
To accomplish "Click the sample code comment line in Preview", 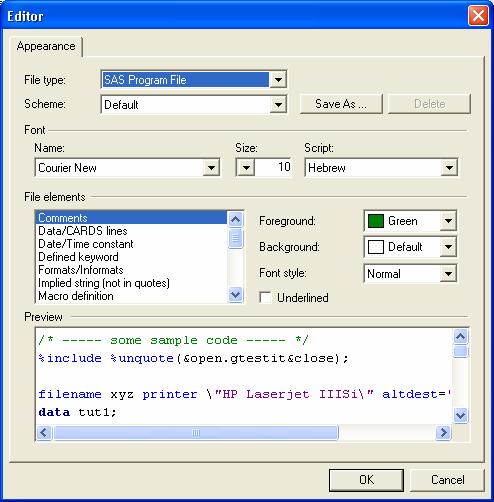I will pos(173,340).
